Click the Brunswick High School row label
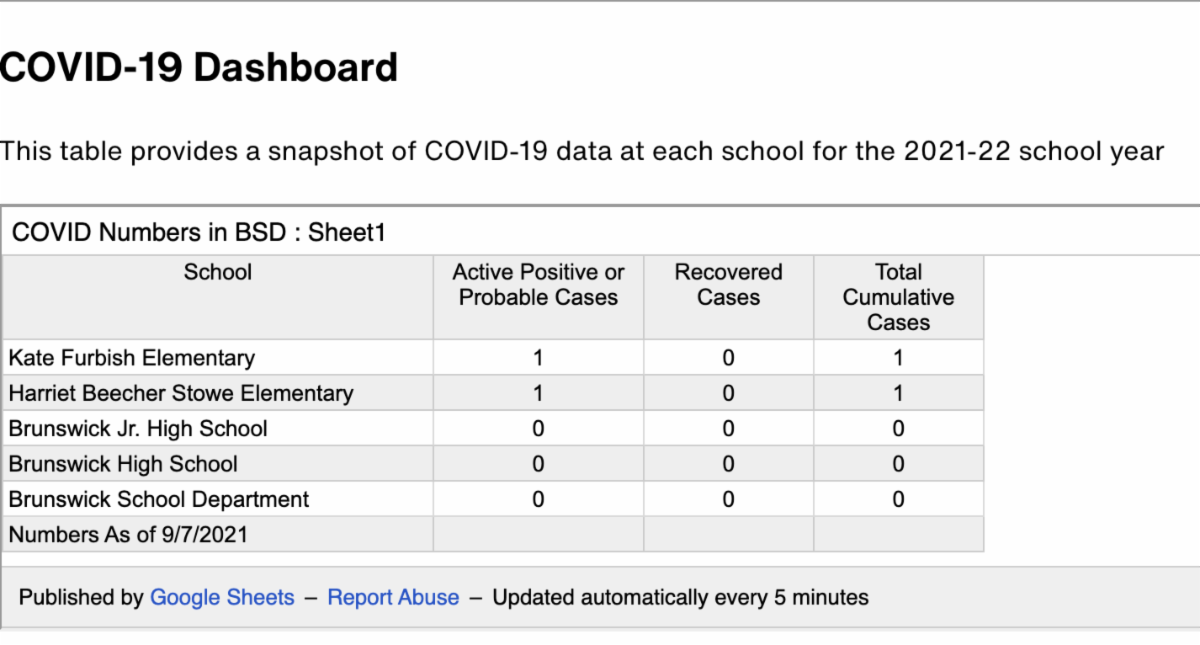The width and height of the screenshot is (1200, 645). pyautogui.click(x=123, y=464)
